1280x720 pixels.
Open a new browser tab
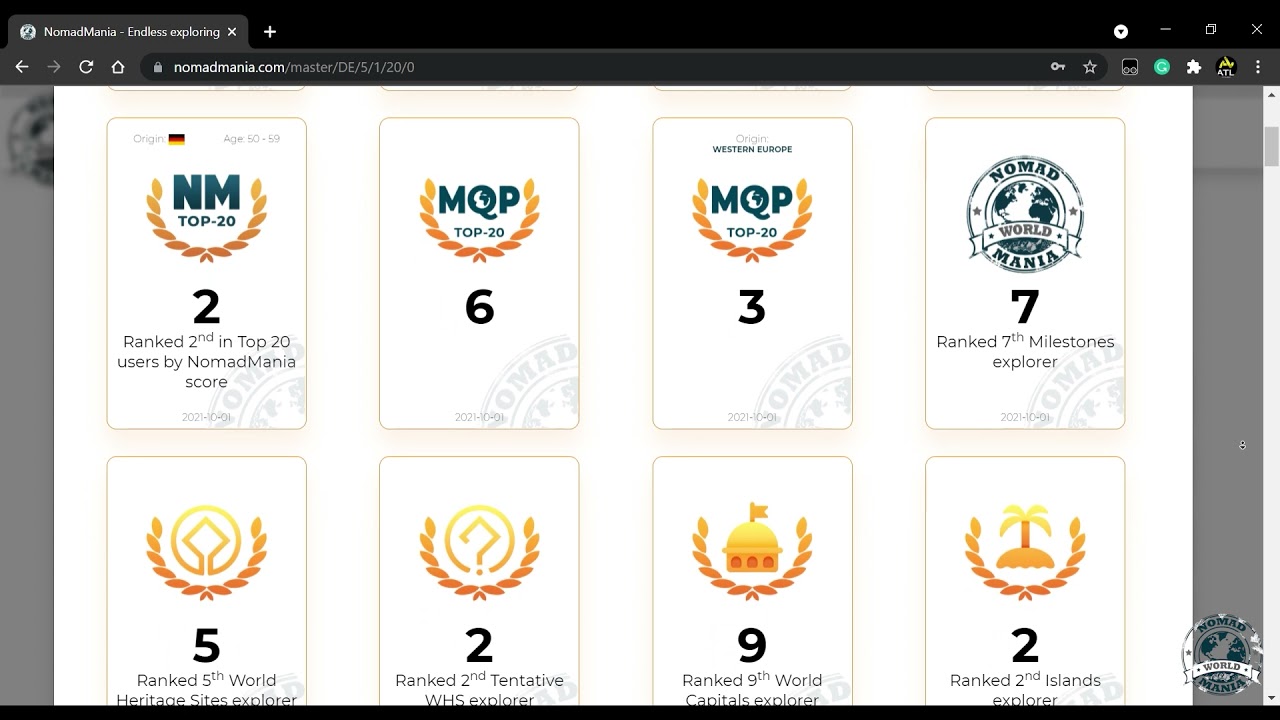point(270,32)
